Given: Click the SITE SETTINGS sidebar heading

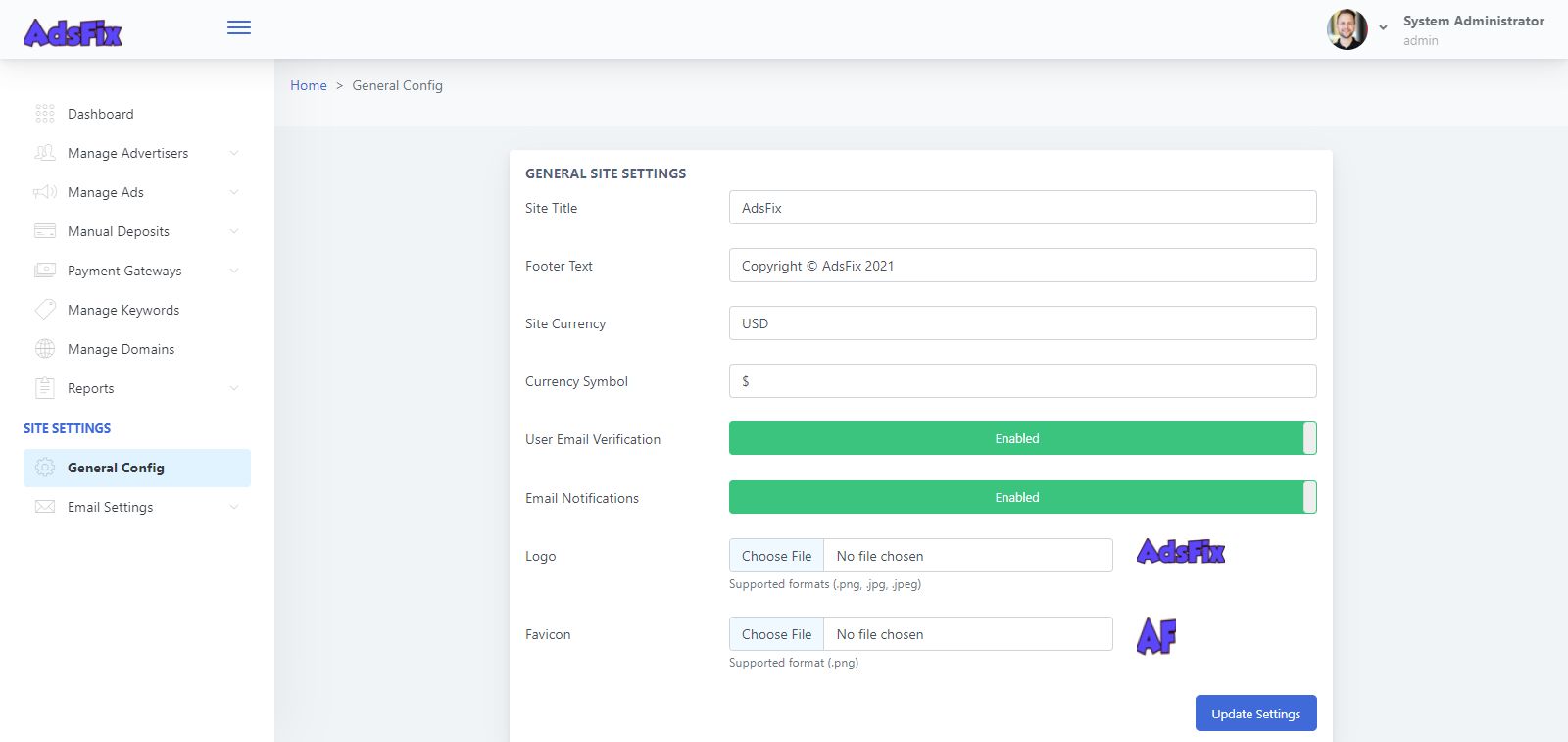Looking at the screenshot, I should point(67,428).
